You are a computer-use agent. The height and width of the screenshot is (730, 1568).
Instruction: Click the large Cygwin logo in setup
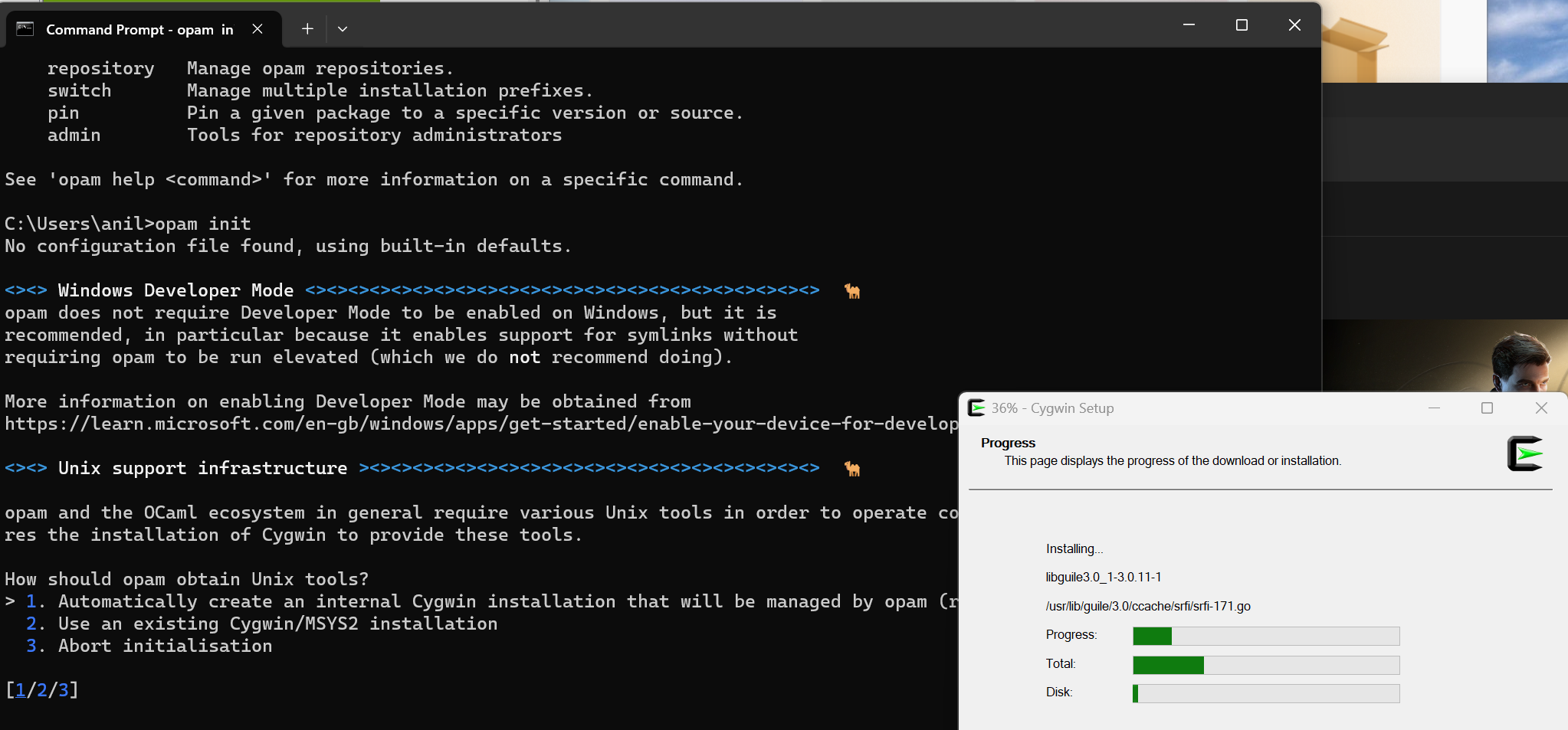[x=1525, y=453]
